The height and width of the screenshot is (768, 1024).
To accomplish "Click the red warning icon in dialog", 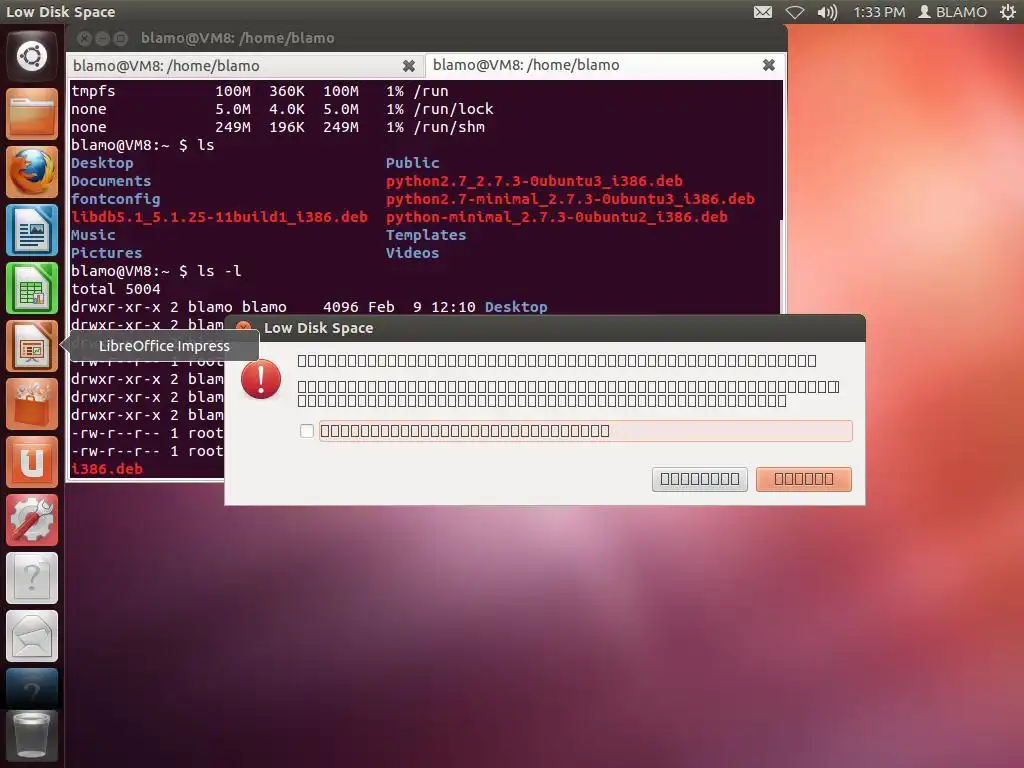I will (x=261, y=379).
